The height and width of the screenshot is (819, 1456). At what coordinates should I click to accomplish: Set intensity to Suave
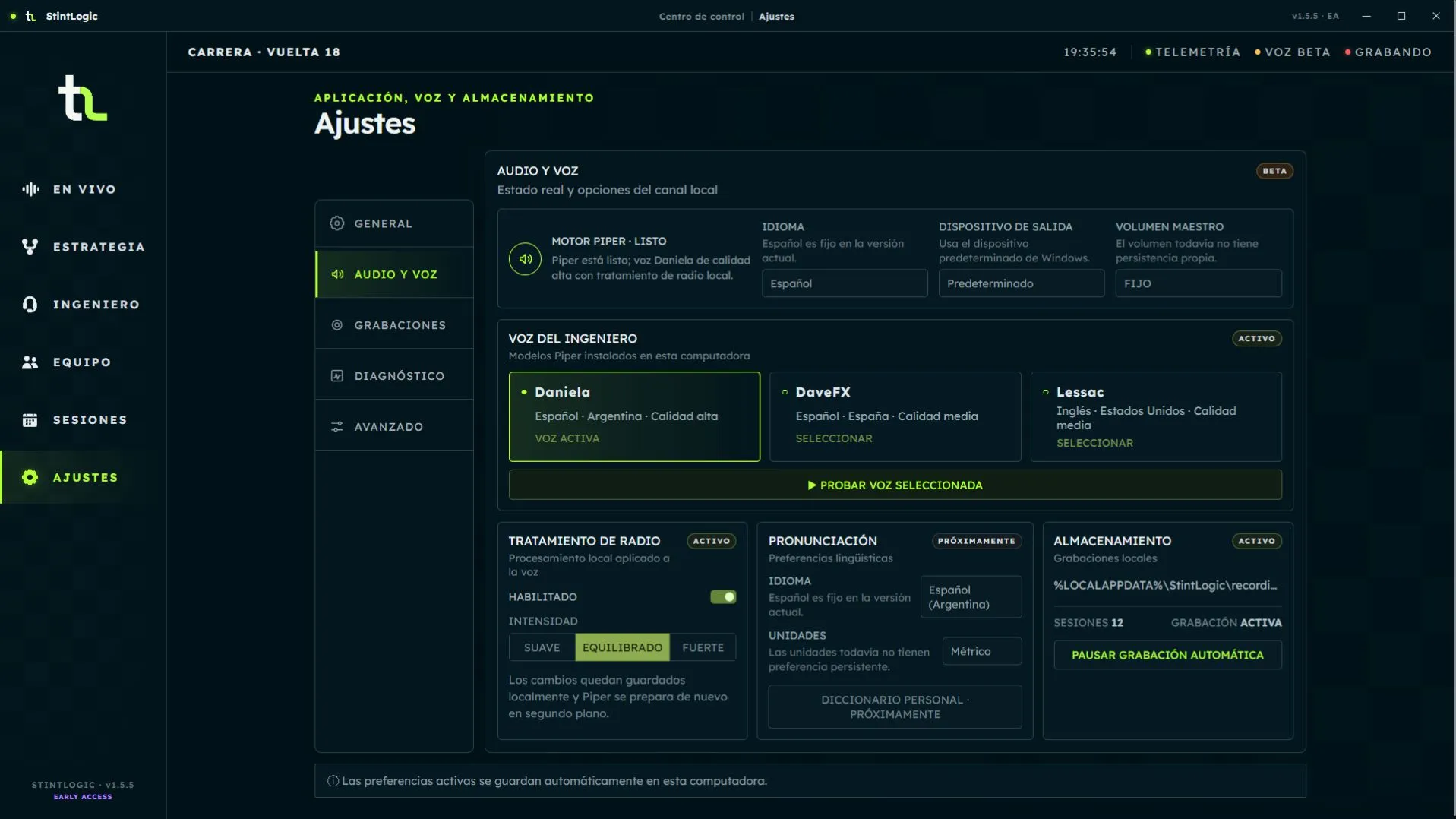(x=542, y=647)
